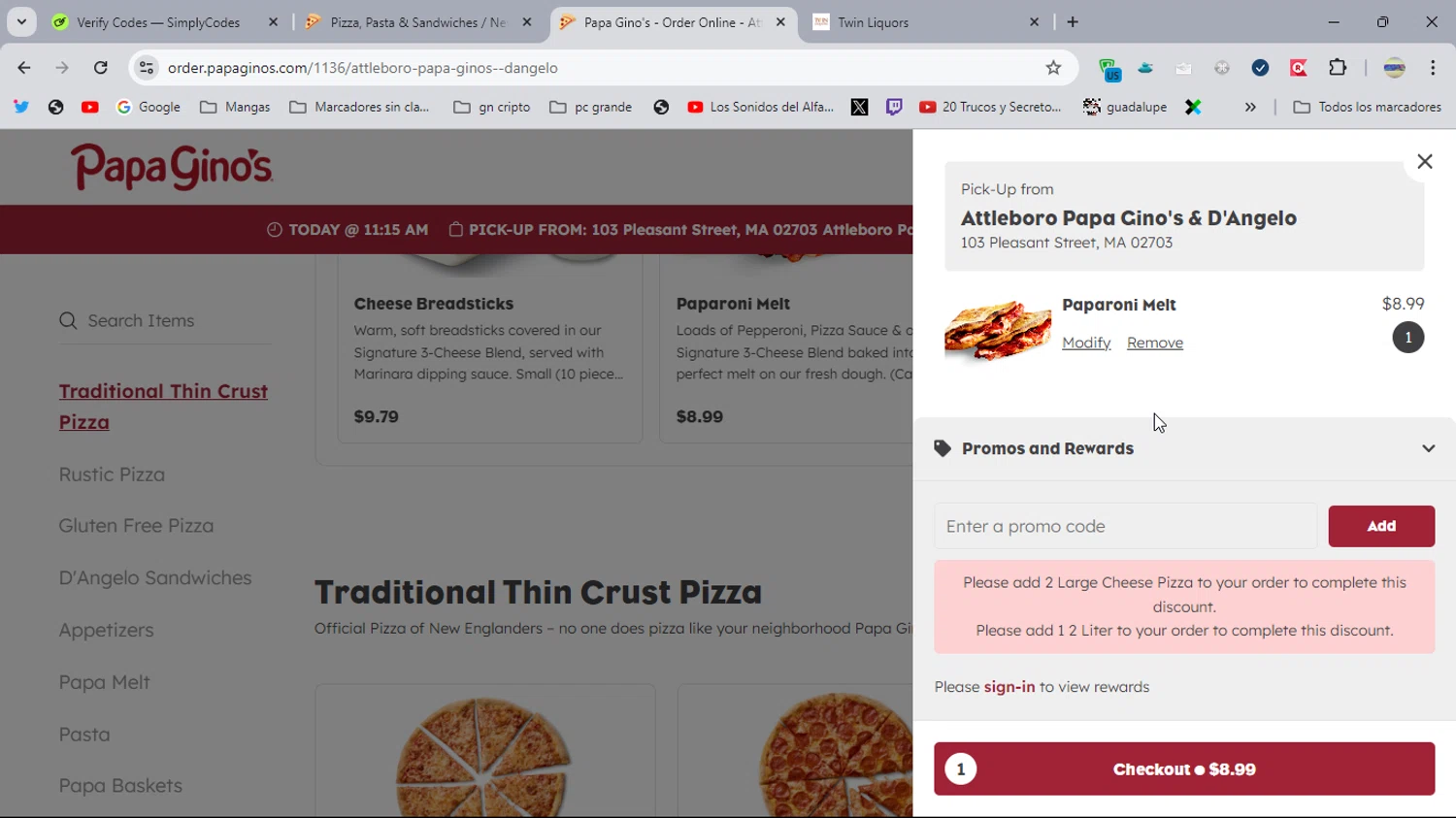Click the address bar URL
The image size is (1456, 818).
click(x=363, y=68)
